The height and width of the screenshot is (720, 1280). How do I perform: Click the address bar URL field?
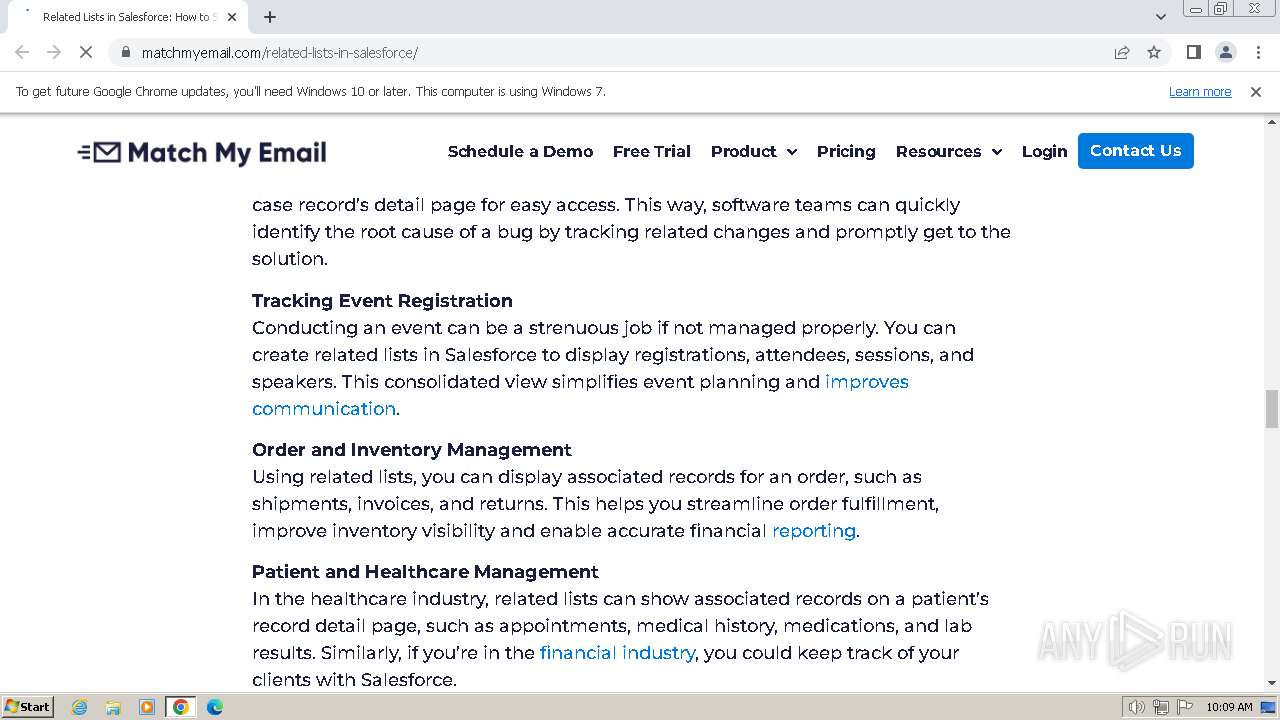(x=600, y=52)
